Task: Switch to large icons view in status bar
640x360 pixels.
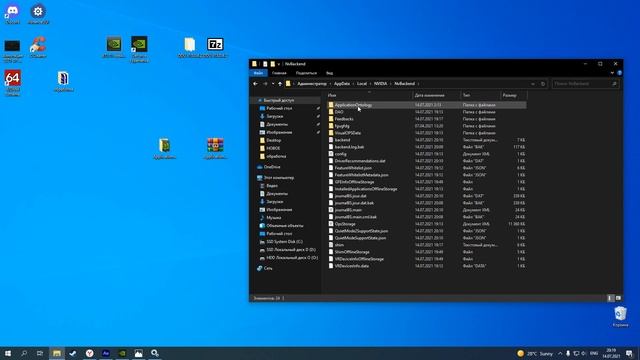Action: [x=618, y=298]
